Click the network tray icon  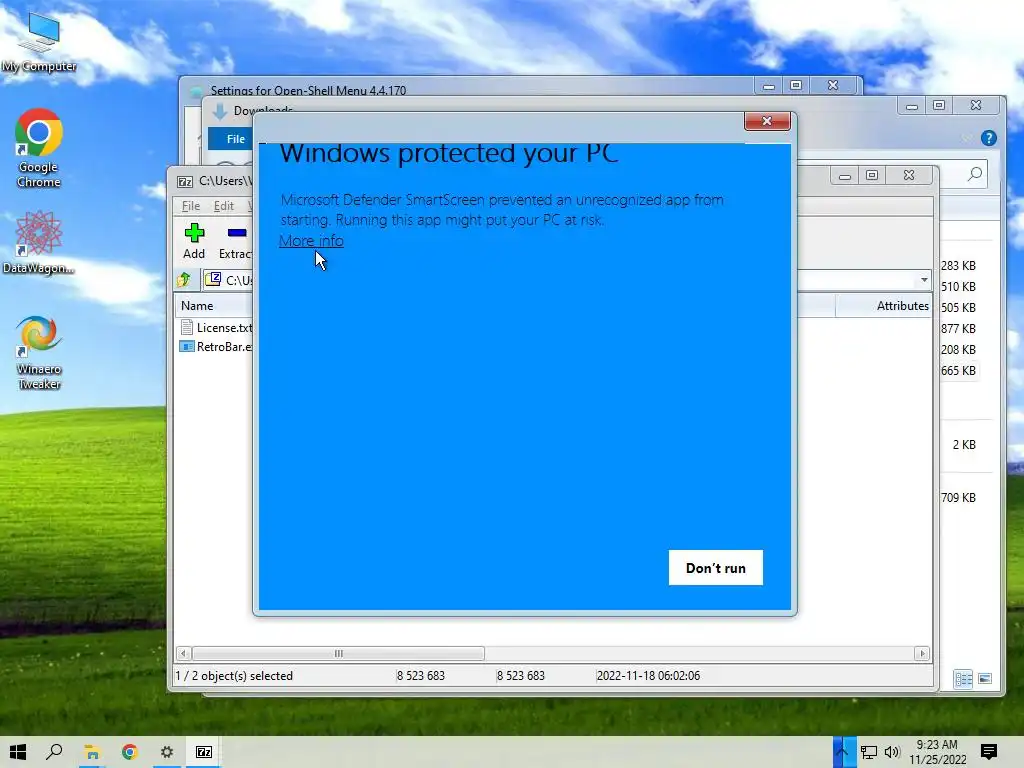[x=869, y=752]
